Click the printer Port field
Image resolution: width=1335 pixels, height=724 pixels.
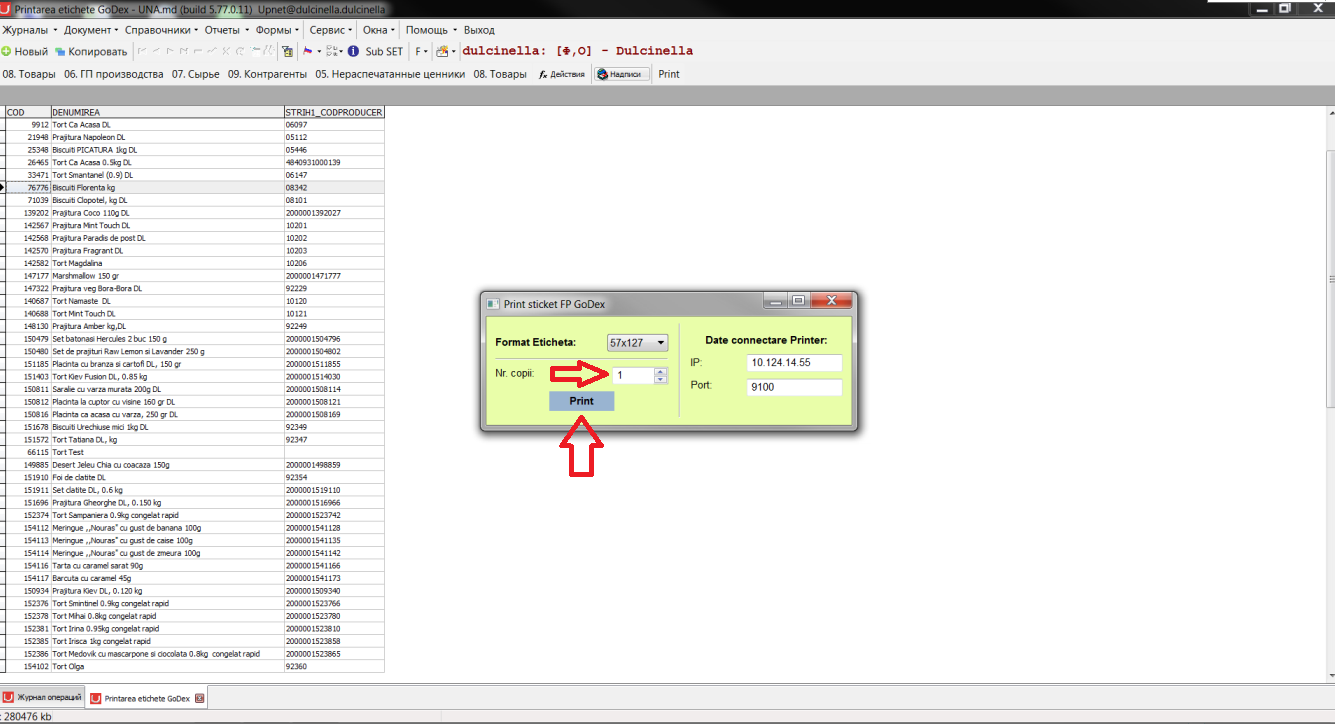pyautogui.click(x=795, y=387)
